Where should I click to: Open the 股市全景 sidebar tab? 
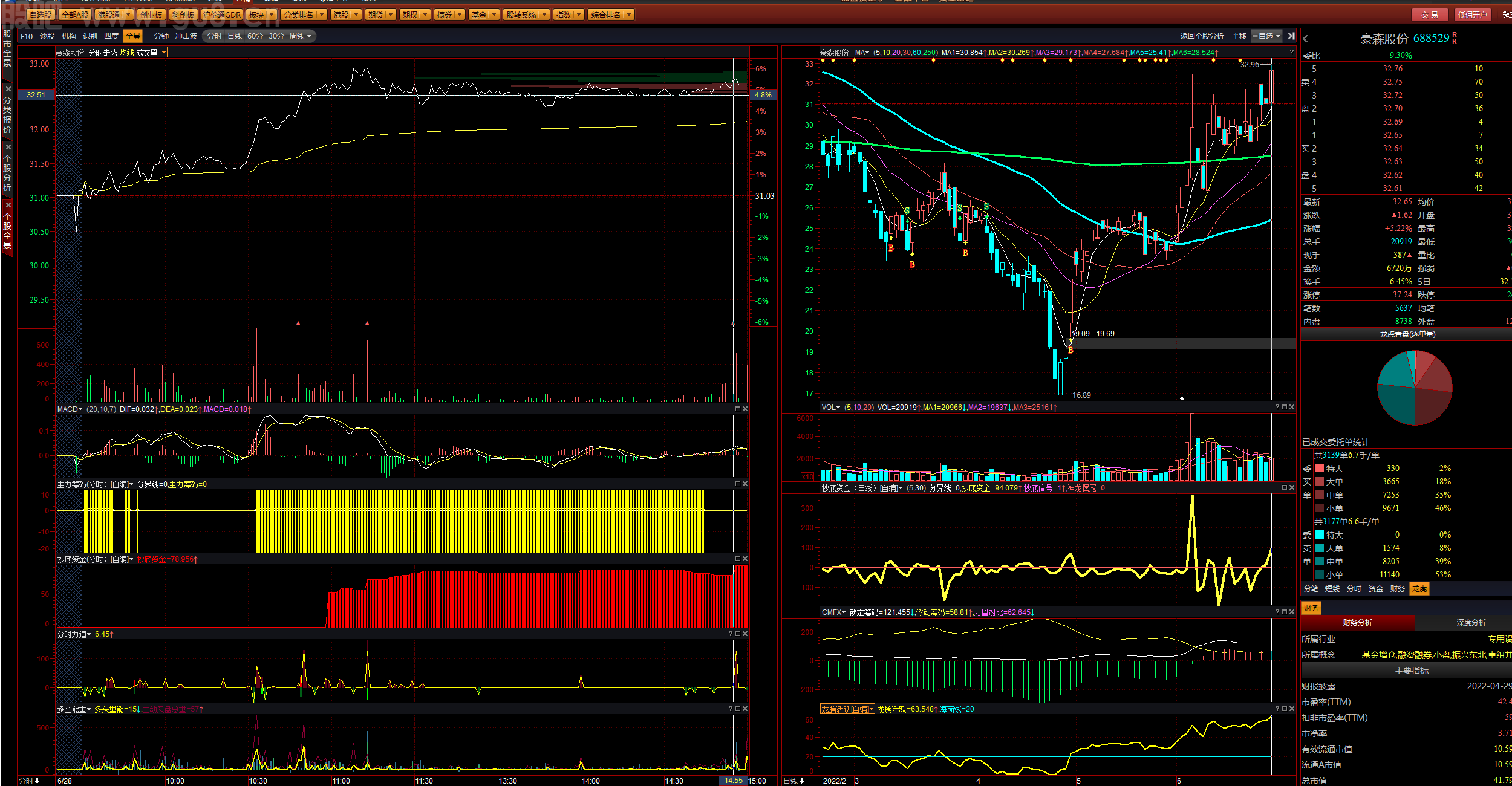pyautogui.click(x=7, y=48)
